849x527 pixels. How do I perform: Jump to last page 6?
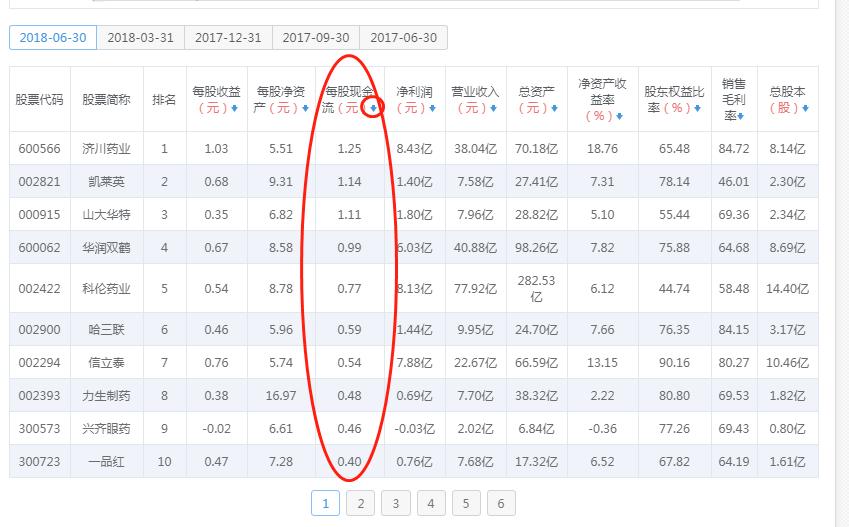point(501,503)
